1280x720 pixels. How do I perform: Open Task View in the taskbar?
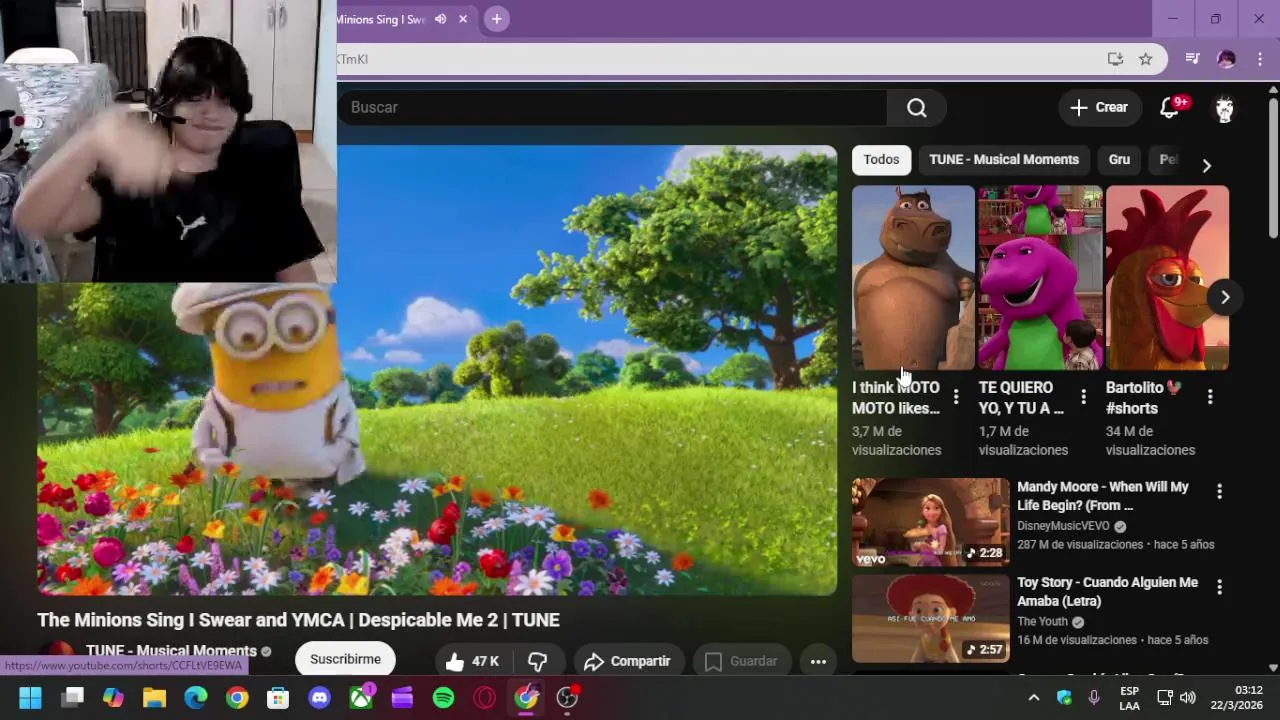click(72, 698)
